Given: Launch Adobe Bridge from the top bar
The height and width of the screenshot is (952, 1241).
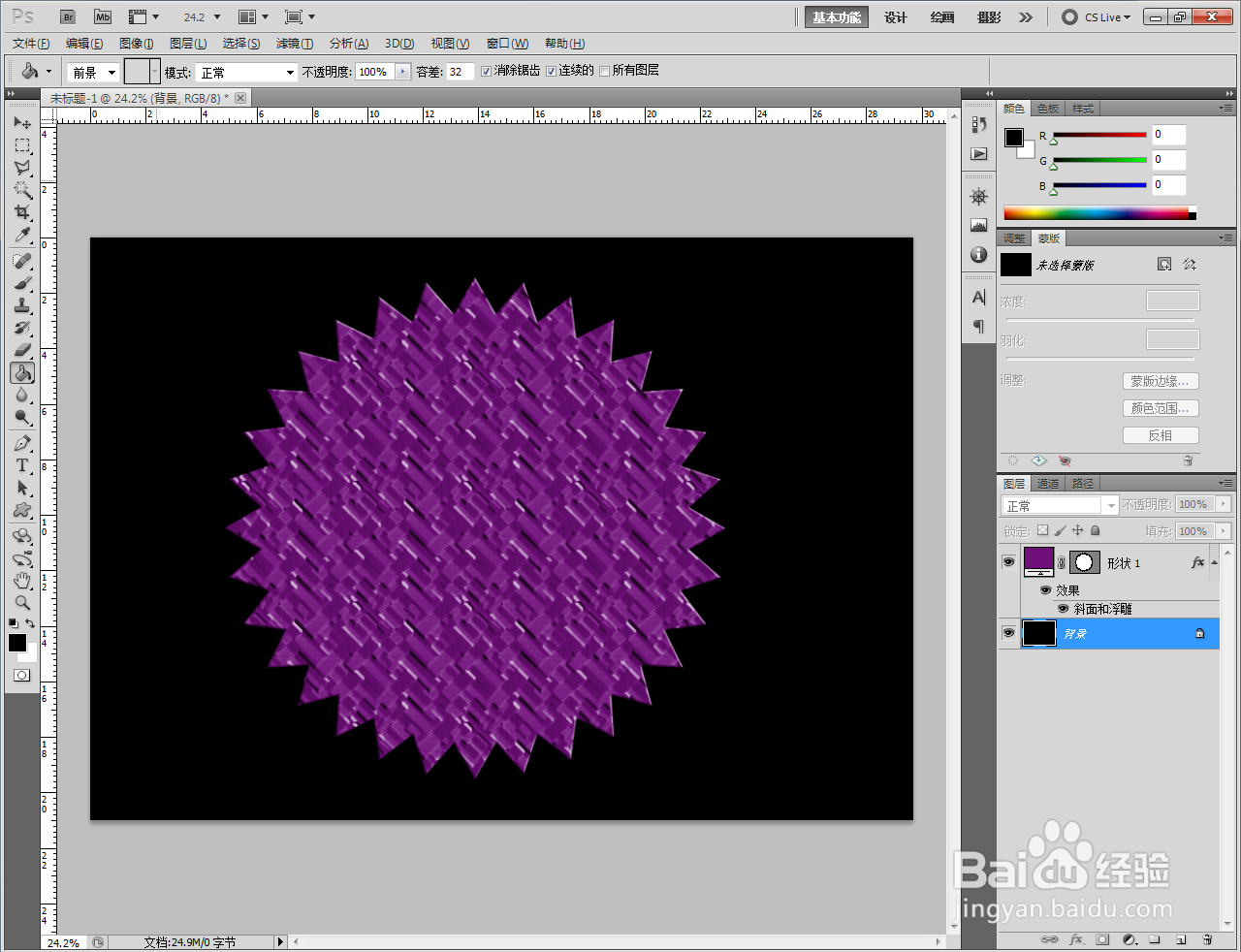Looking at the screenshot, I should [67, 16].
